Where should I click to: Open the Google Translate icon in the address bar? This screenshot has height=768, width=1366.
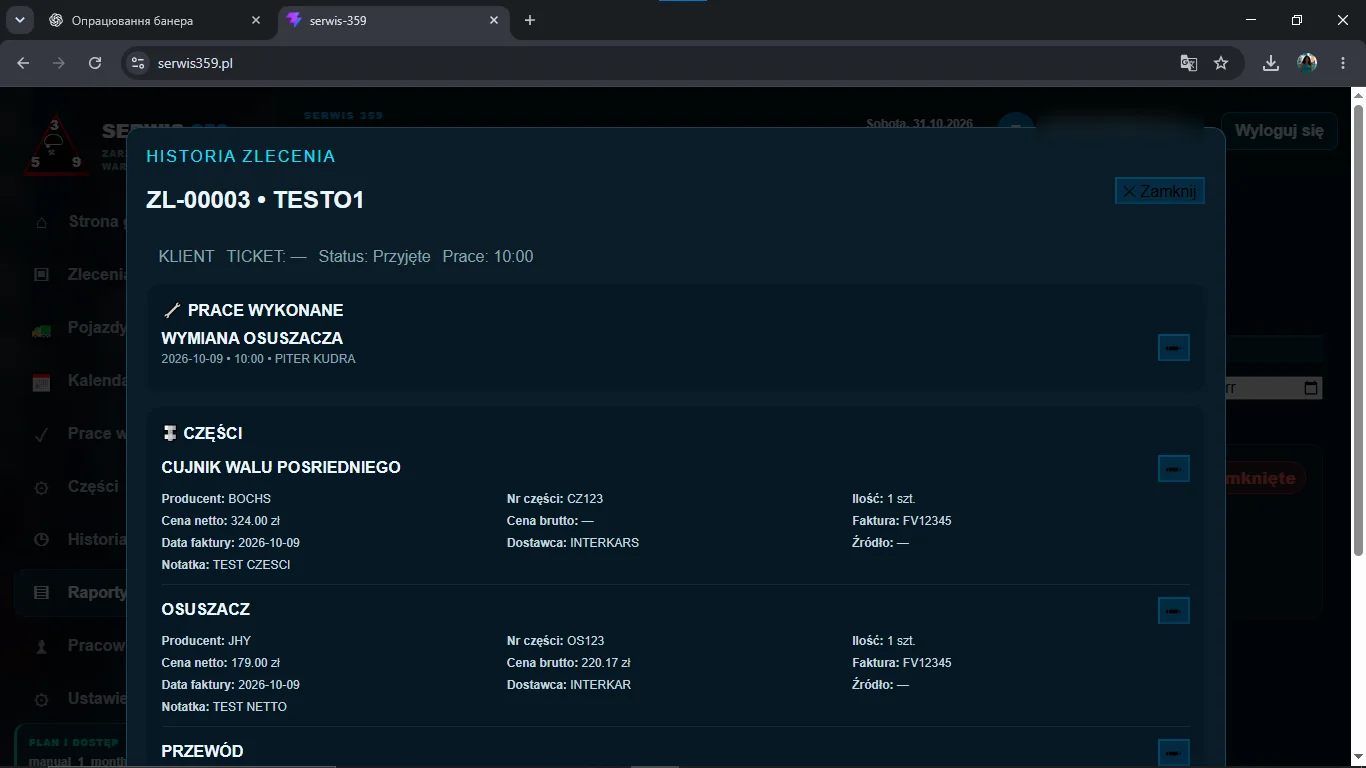coord(1188,63)
